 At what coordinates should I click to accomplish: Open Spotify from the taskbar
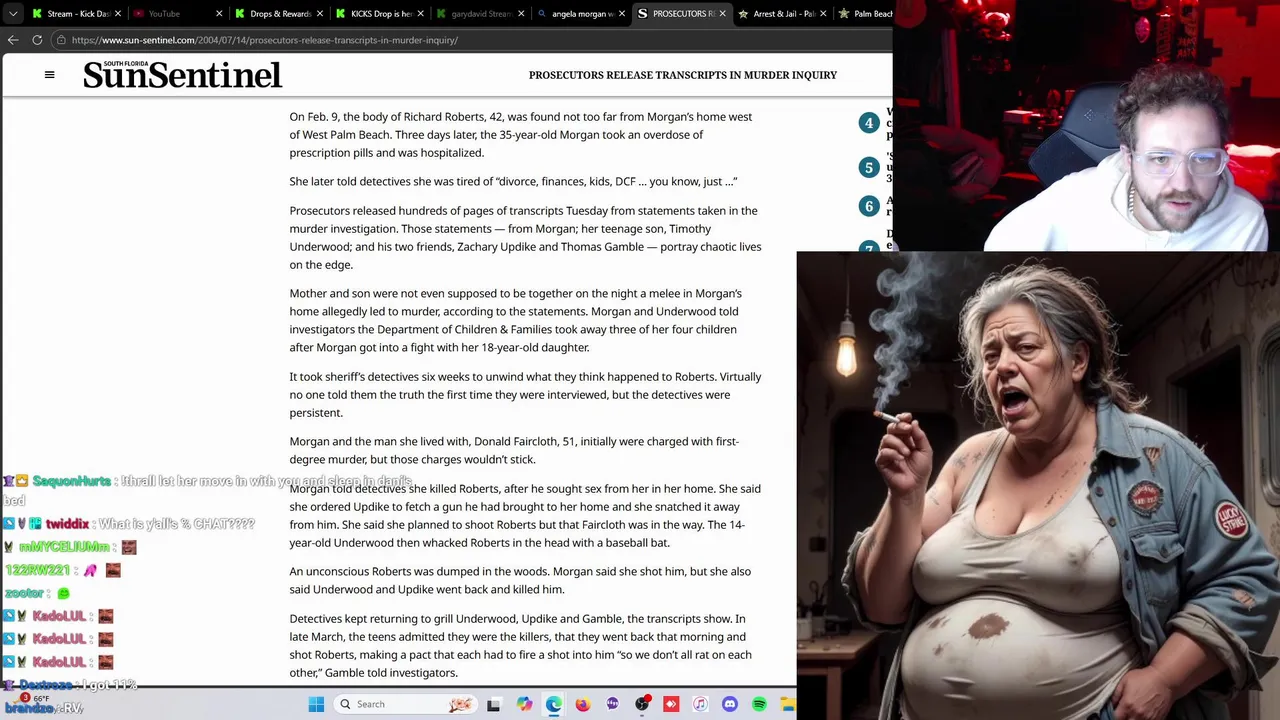tap(759, 704)
